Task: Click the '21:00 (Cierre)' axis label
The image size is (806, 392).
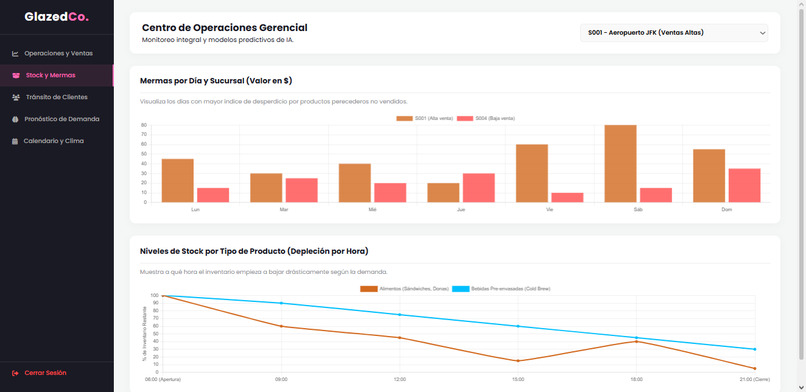Action: point(755,380)
